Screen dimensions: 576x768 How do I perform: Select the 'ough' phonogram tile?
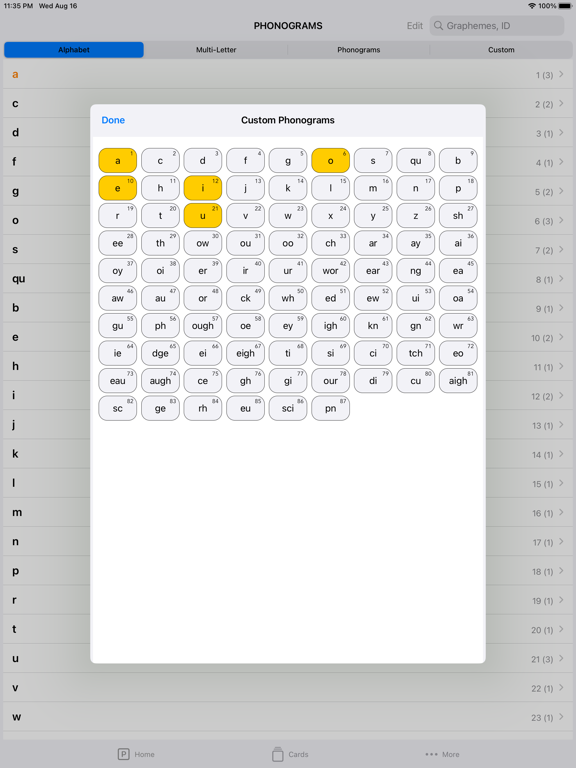(203, 326)
